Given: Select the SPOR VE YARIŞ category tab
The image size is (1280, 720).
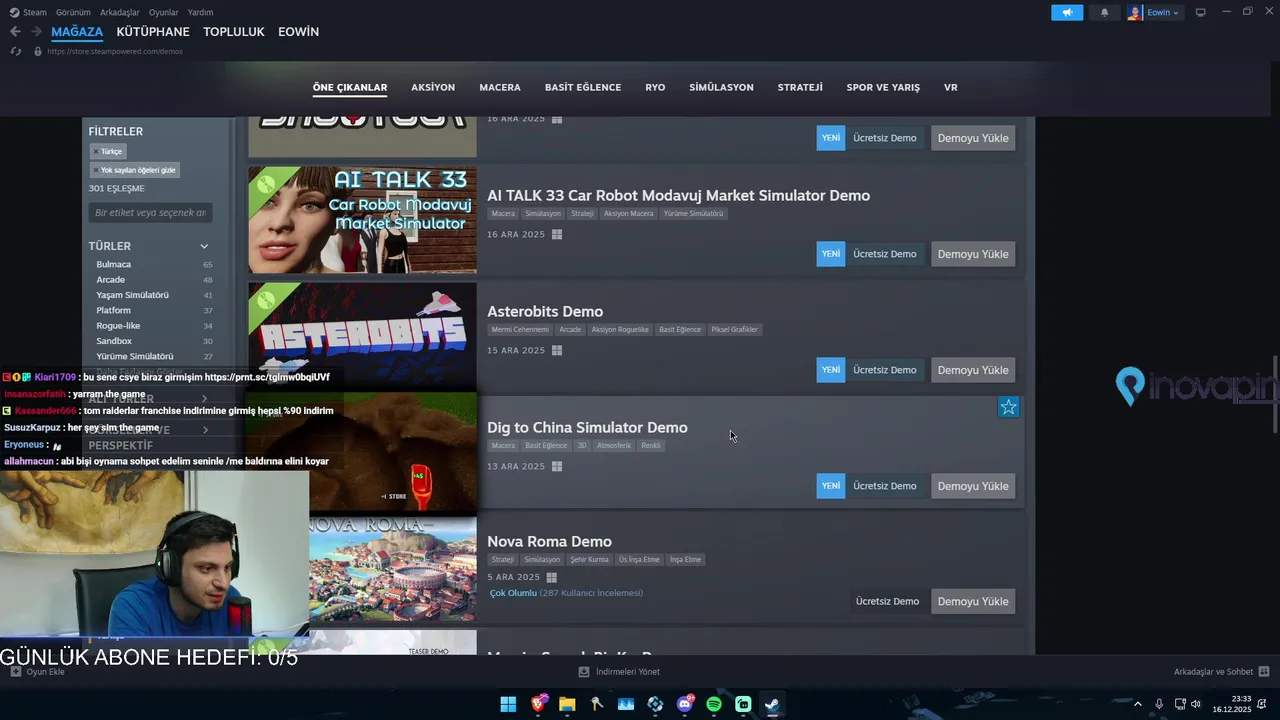Looking at the screenshot, I should pos(883,87).
